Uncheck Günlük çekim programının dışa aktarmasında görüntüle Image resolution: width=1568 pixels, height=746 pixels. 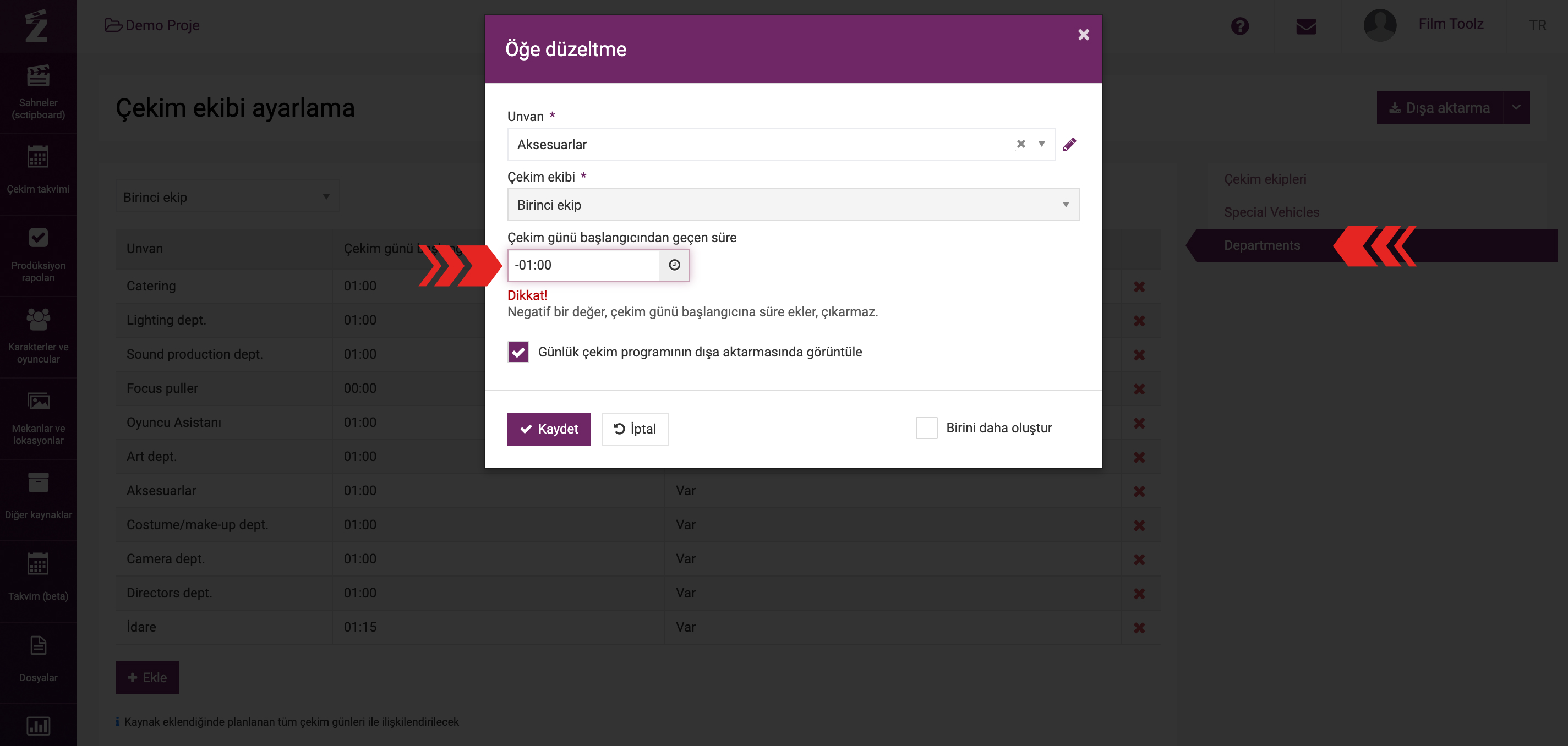coord(518,352)
